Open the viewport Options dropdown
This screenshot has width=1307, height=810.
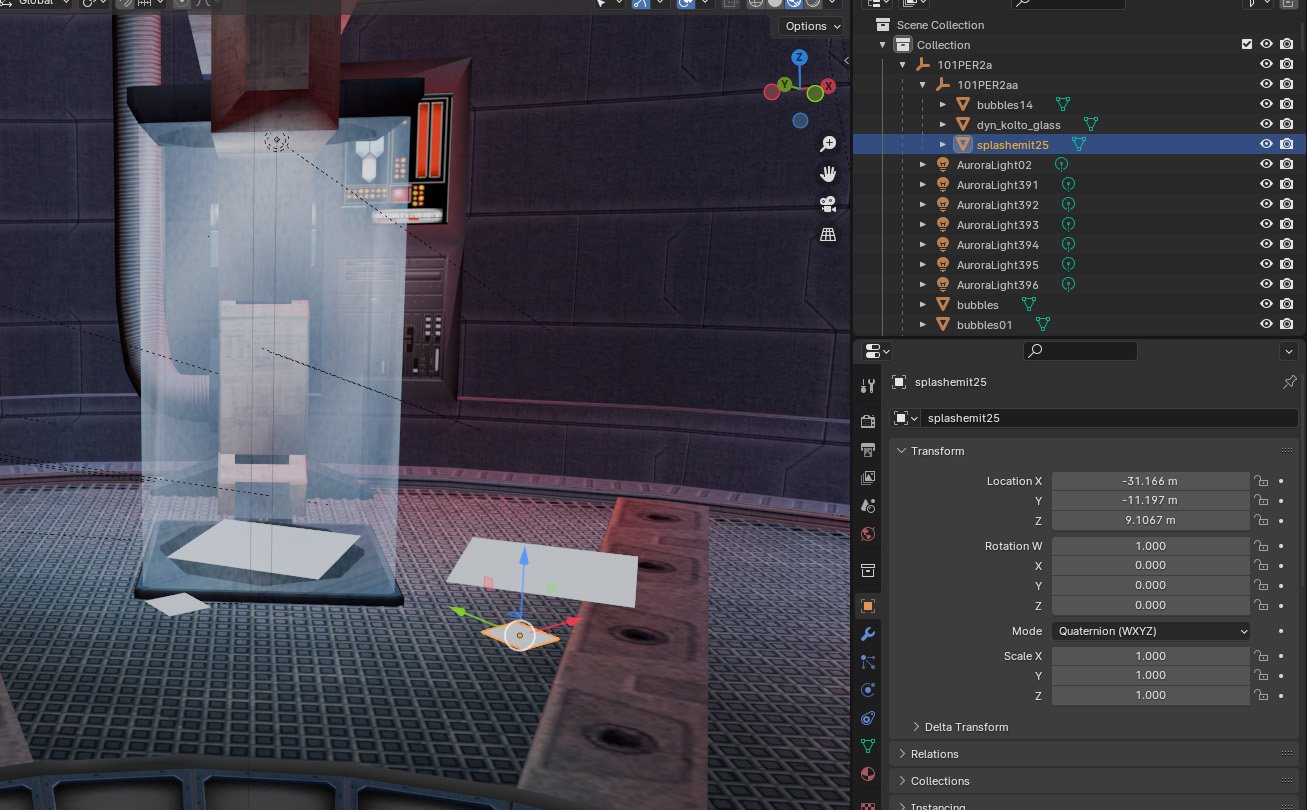[809, 26]
